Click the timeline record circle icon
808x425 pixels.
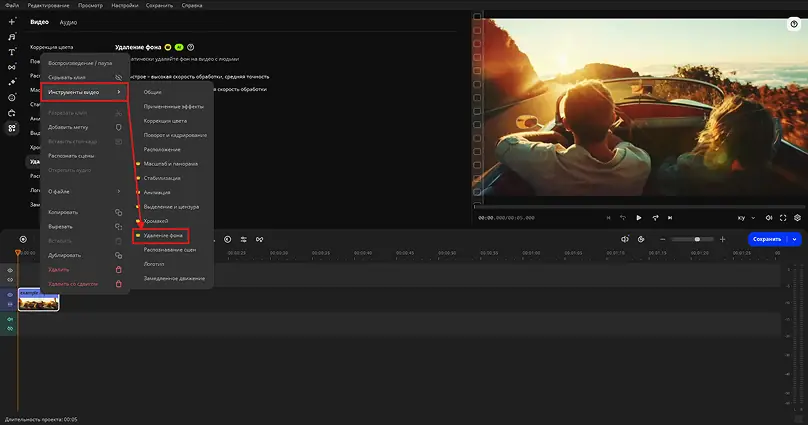[x=23, y=239]
